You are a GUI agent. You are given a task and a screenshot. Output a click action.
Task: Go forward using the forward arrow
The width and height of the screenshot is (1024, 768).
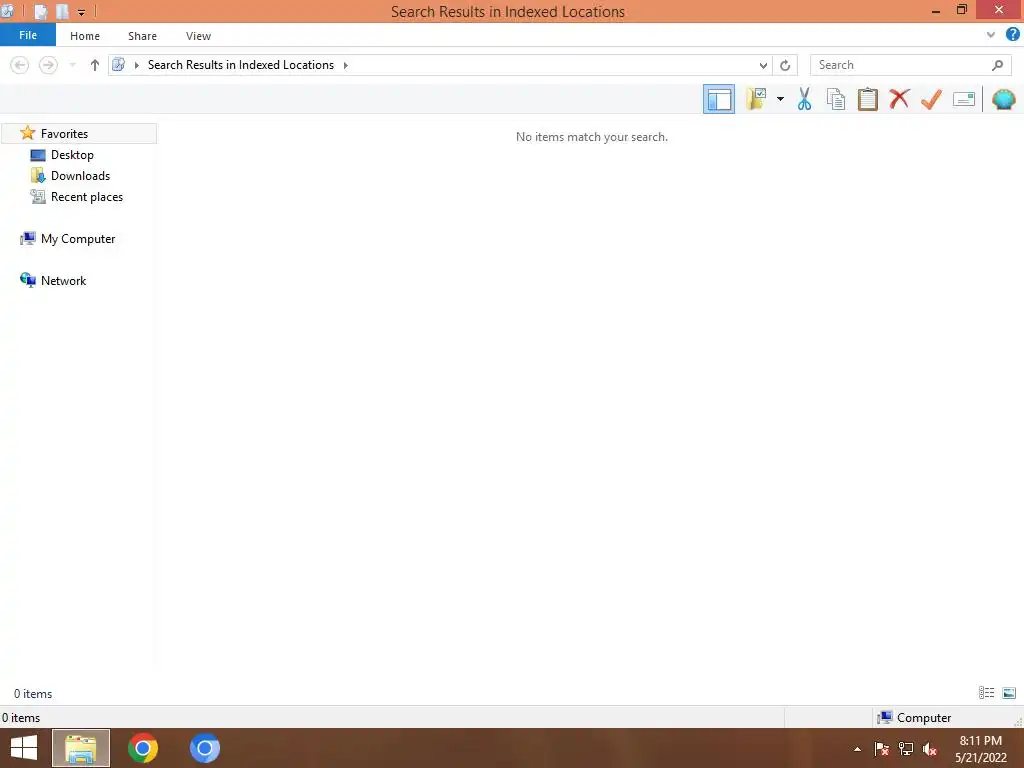point(48,65)
